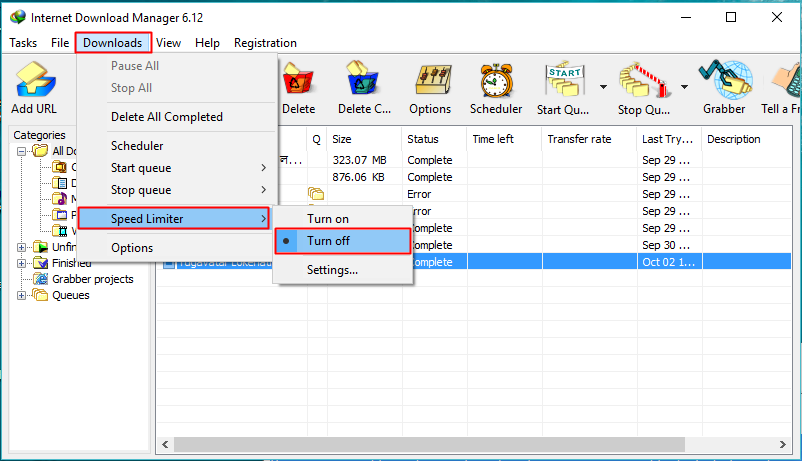Open the Registration menu
Viewport: 802px width, 461px height.
click(265, 43)
